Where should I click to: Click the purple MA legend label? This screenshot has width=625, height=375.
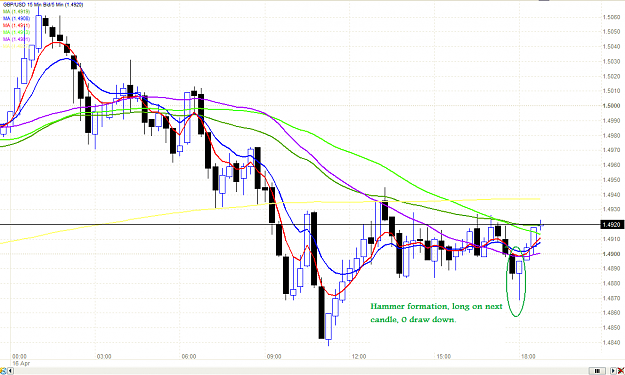point(16,39)
